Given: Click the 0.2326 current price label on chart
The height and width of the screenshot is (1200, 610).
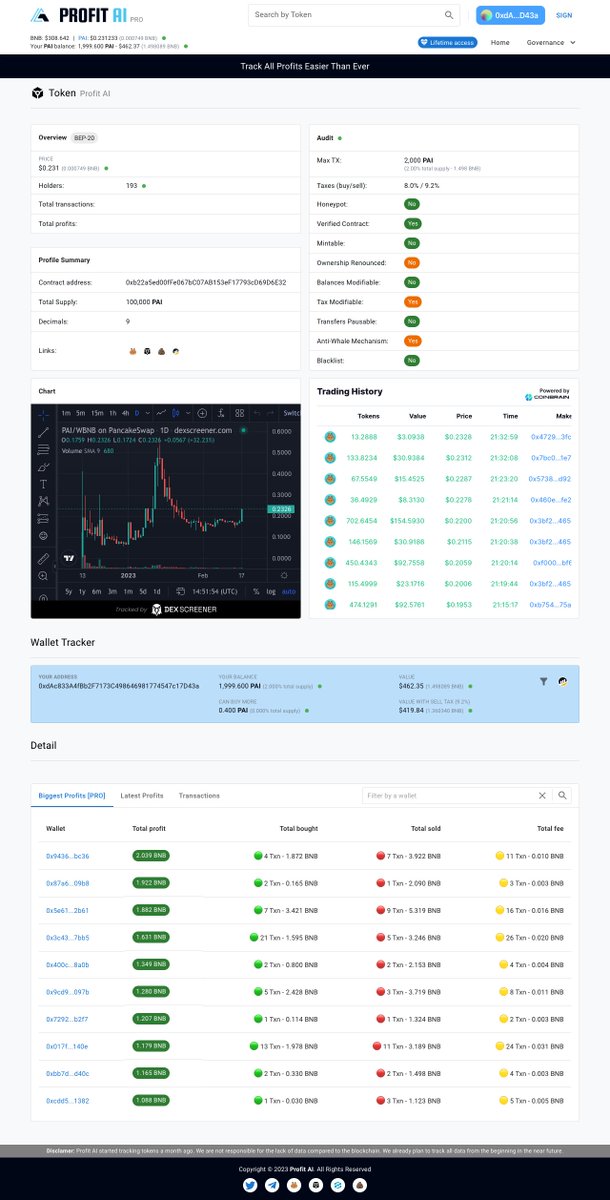Looking at the screenshot, I should point(282,509).
